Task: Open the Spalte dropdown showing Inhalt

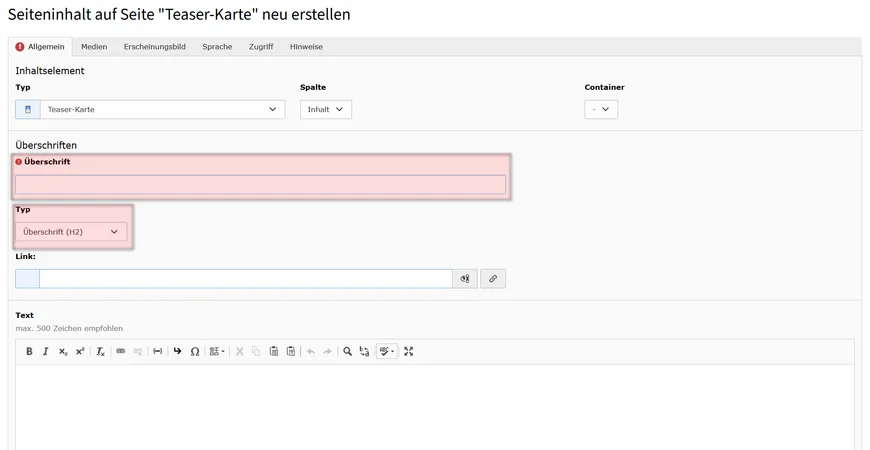Action: coord(326,109)
